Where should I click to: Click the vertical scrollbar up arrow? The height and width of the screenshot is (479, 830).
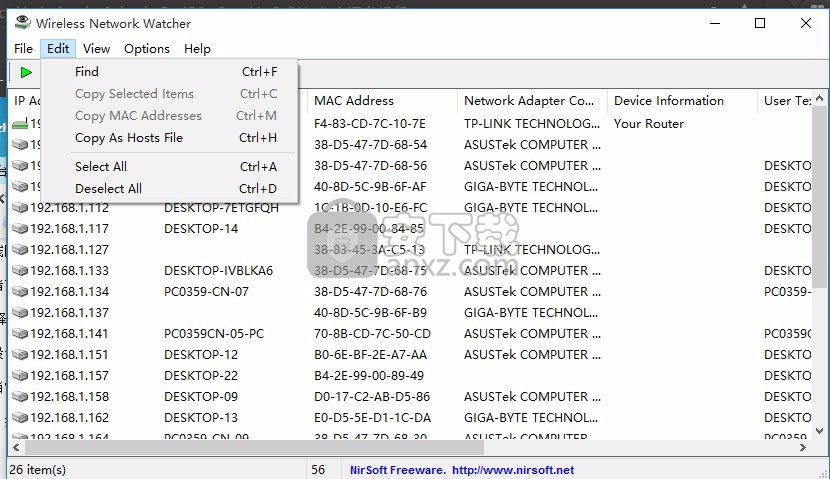pyautogui.click(x=819, y=98)
